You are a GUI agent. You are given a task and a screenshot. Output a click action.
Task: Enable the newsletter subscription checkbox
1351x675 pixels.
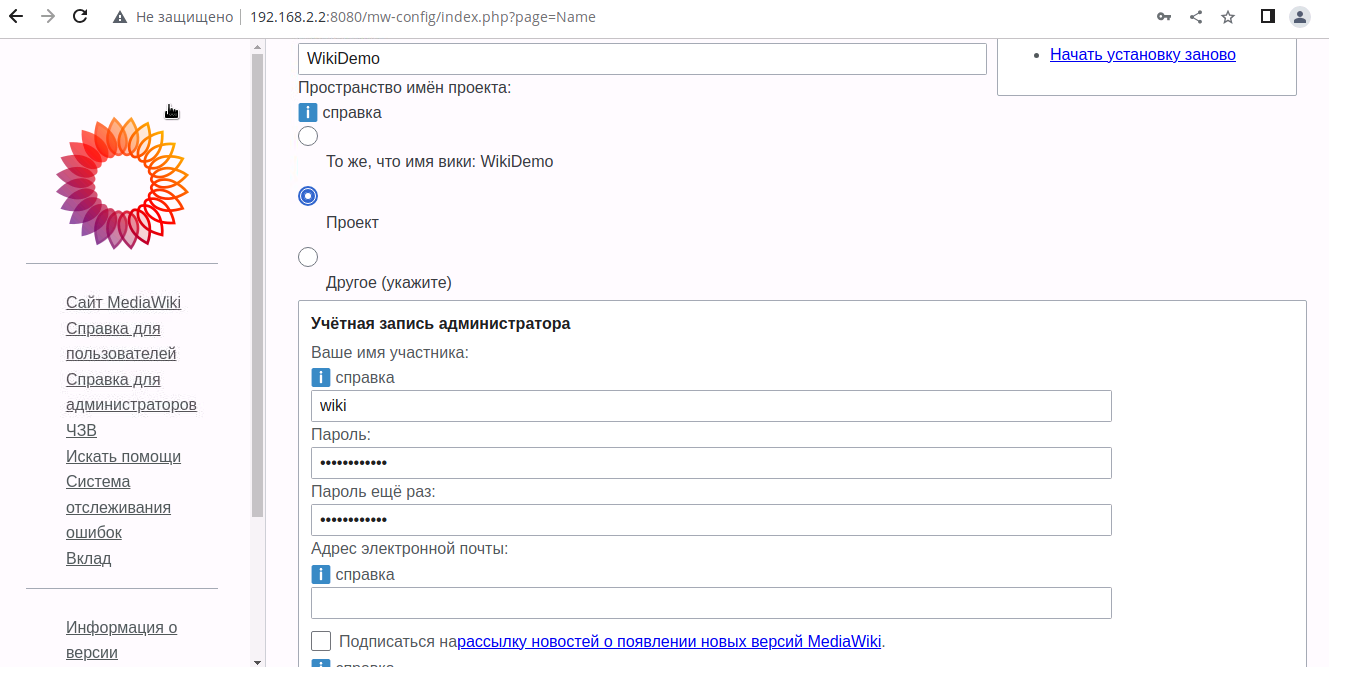pyautogui.click(x=321, y=641)
